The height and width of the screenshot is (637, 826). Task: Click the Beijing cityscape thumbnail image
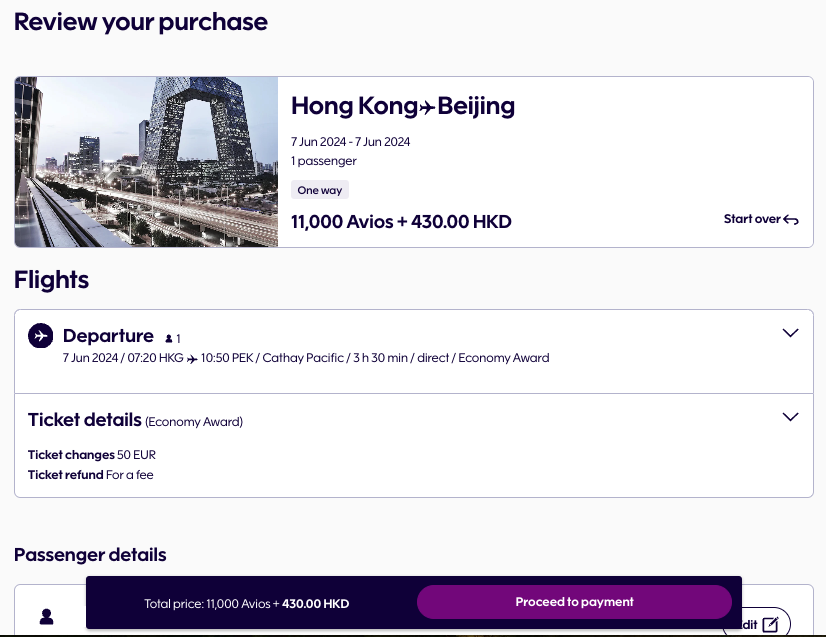click(x=146, y=162)
